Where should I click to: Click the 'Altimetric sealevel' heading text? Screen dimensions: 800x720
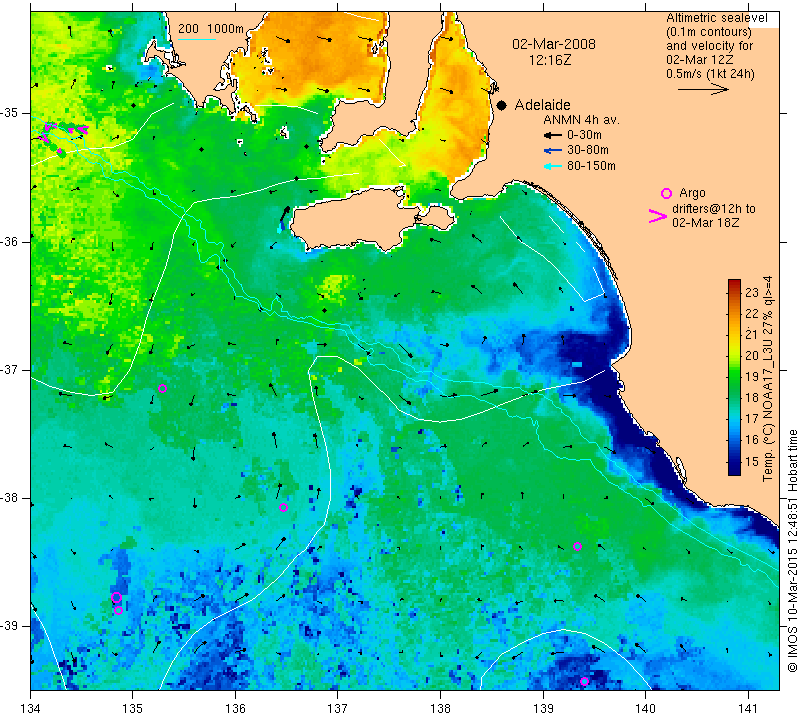[x=716, y=18]
